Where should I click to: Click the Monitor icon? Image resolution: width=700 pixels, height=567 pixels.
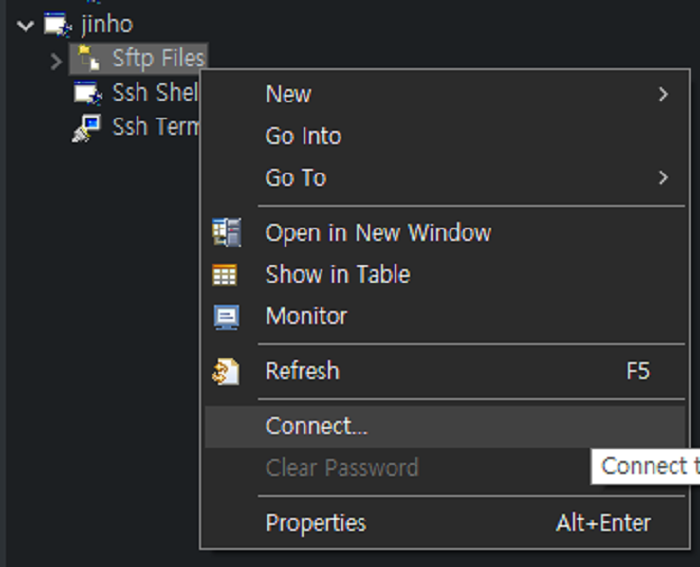227,317
